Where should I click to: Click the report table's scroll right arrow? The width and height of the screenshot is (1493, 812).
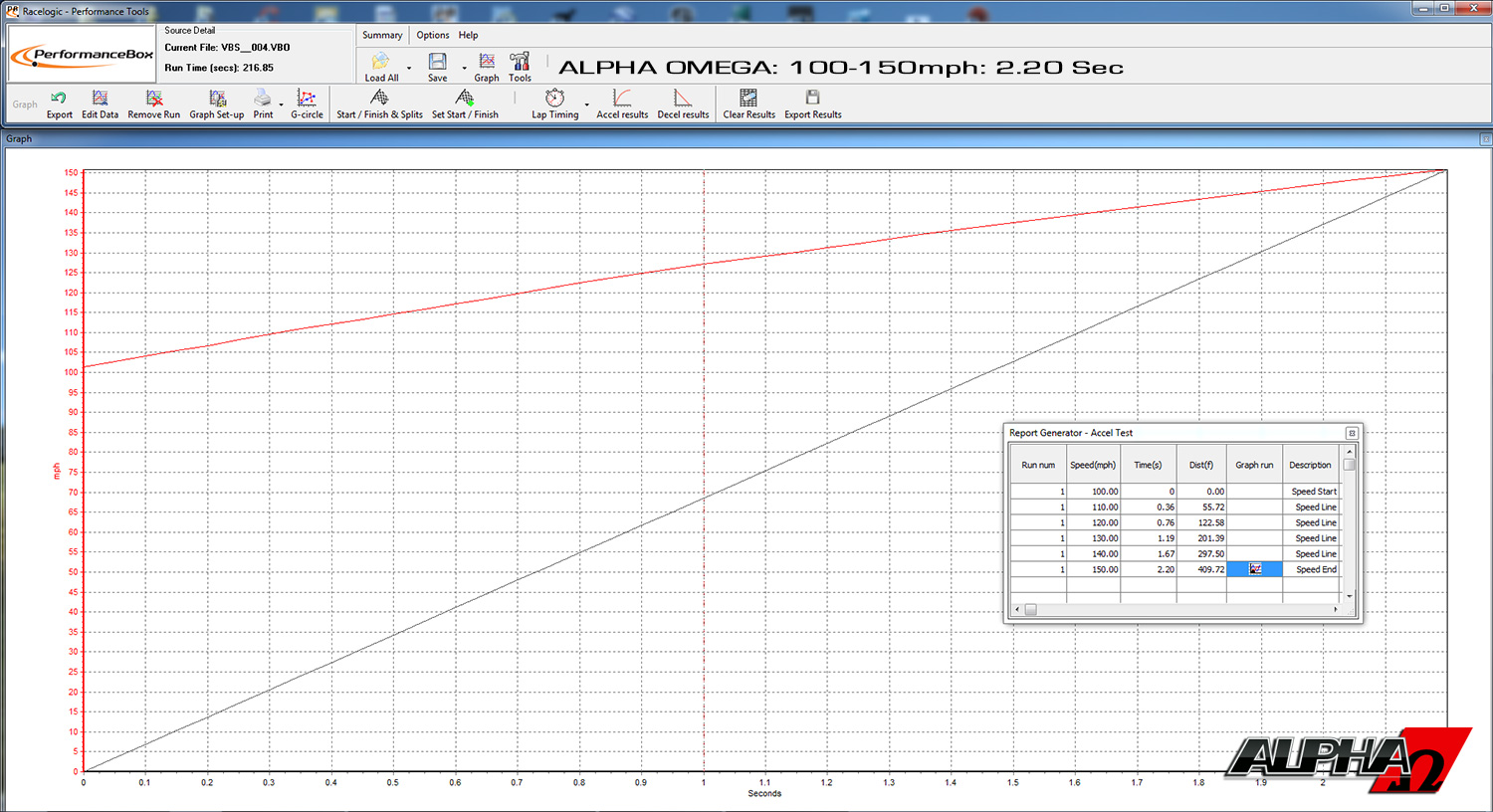pos(1336,609)
